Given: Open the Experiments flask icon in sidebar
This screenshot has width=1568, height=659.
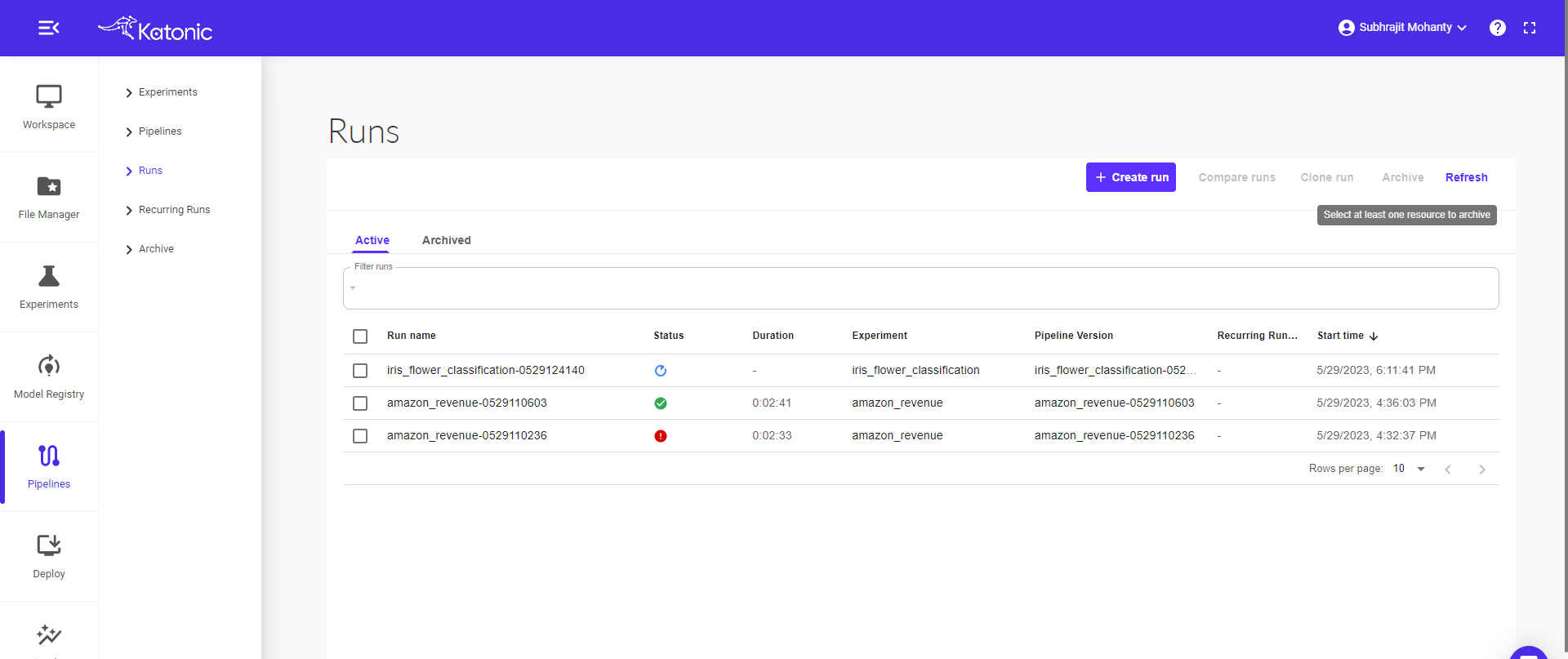Looking at the screenshot, I should 49,276.
